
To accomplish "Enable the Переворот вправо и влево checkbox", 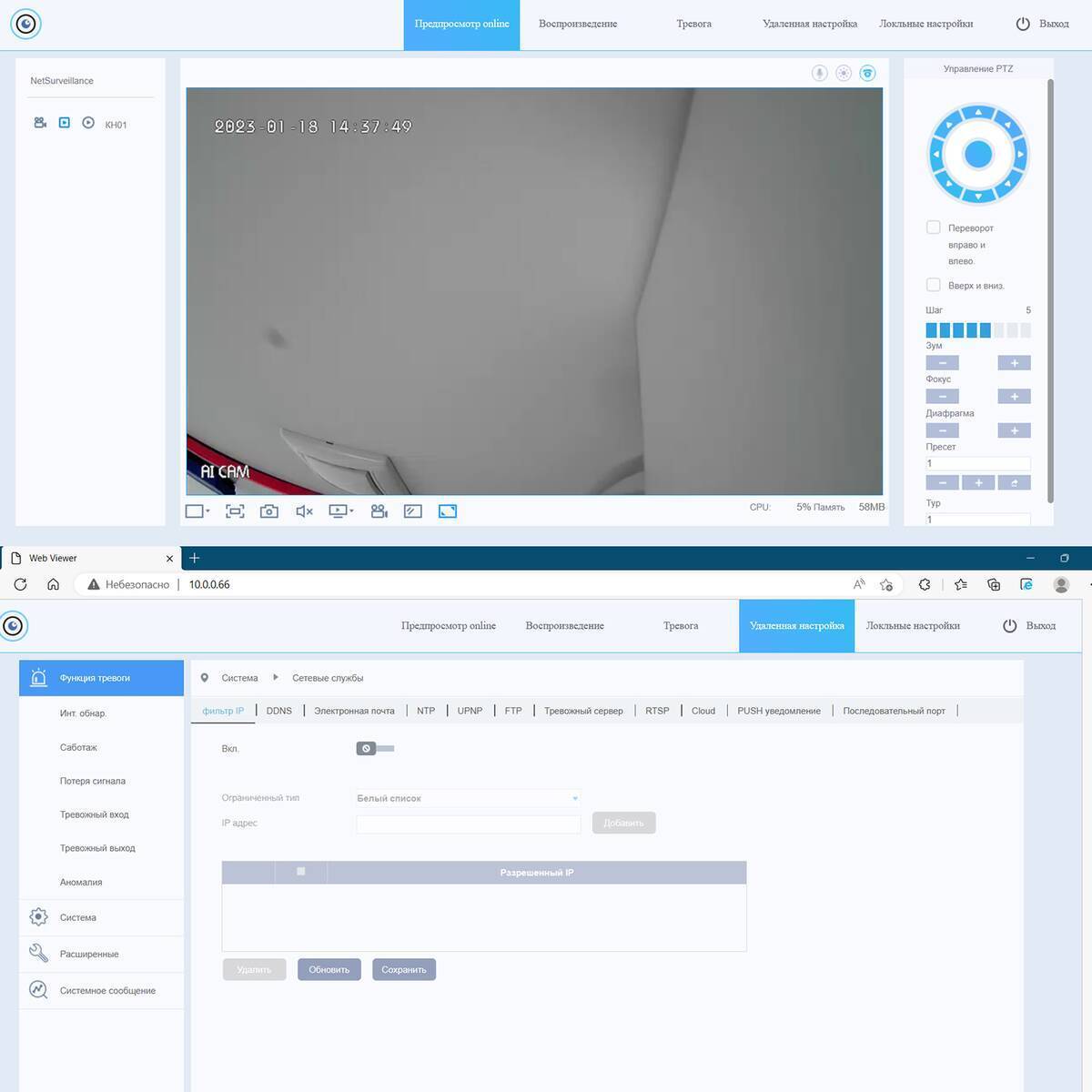I will (933, 227).
